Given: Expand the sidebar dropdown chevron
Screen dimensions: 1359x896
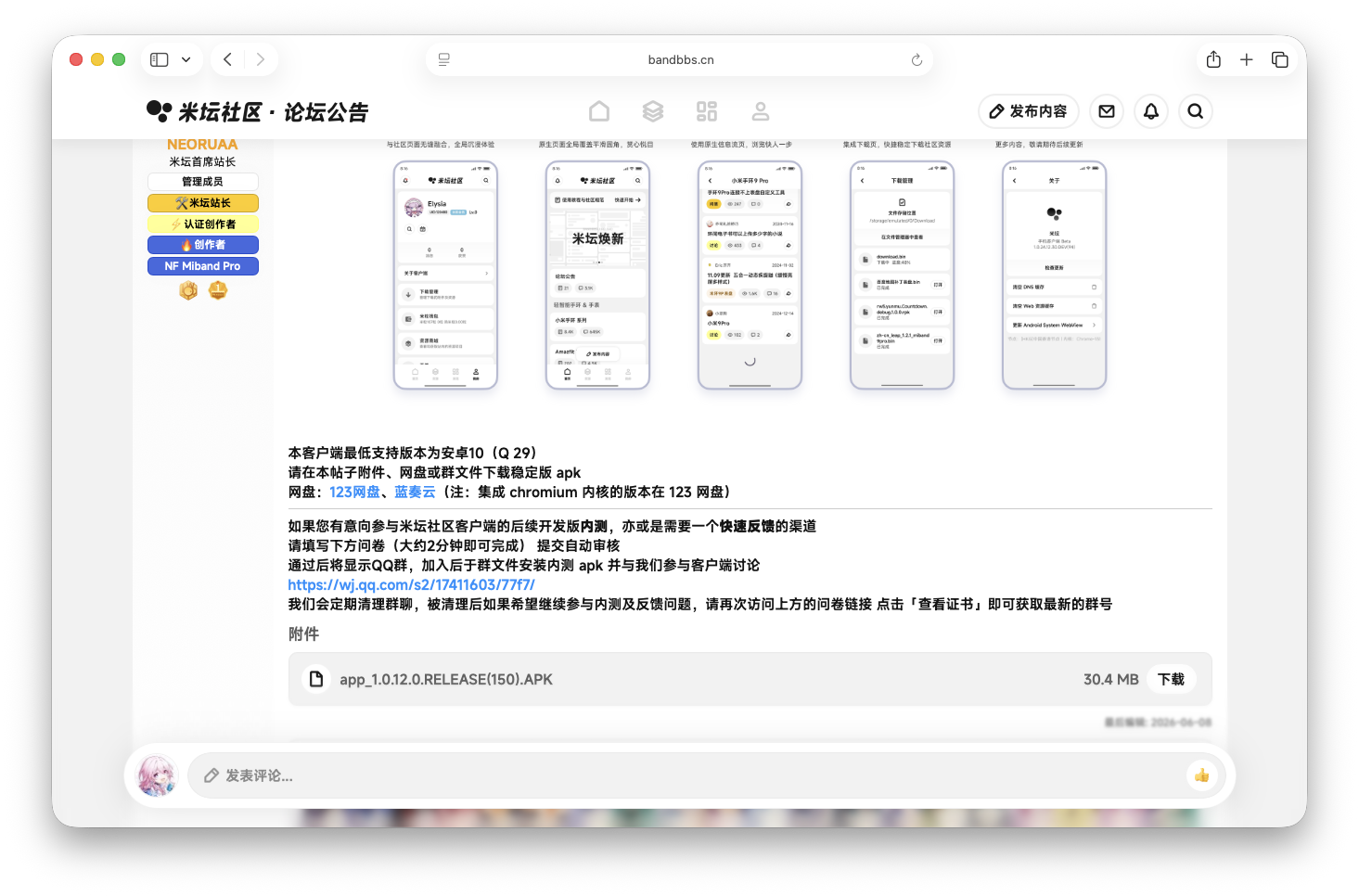Looking at the screenshot, I should tap(186, 59).
